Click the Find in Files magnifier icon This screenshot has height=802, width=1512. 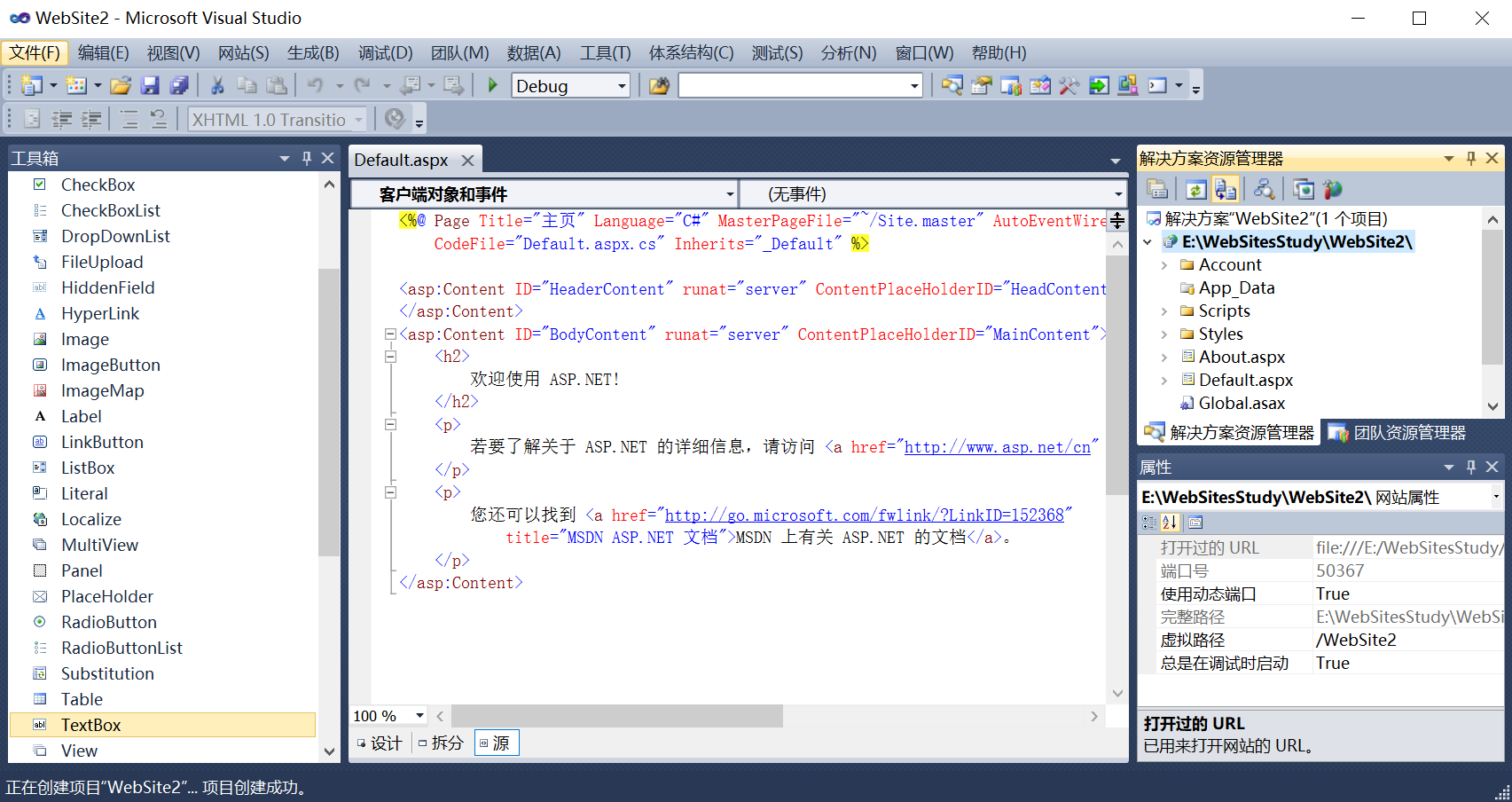952,85
